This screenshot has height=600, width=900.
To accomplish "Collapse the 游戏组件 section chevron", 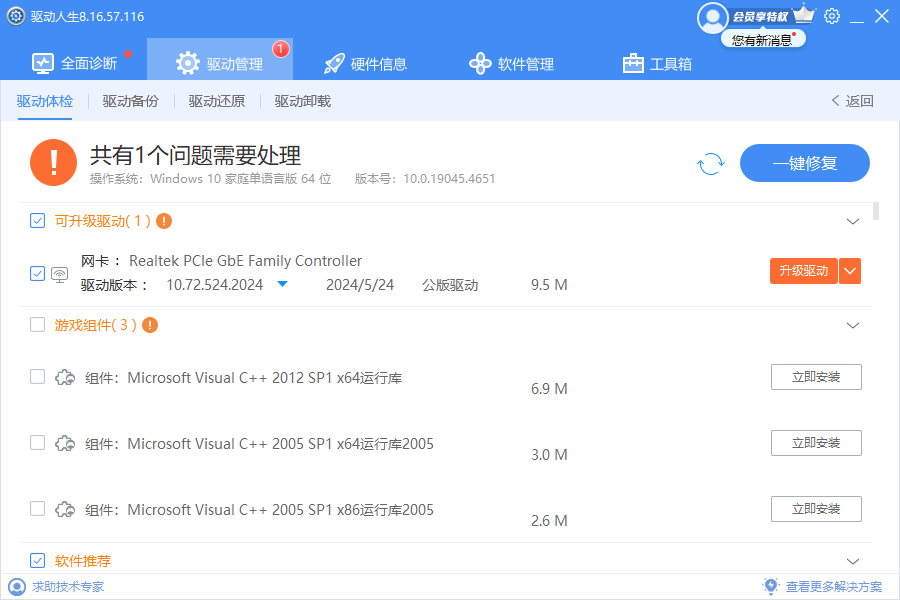I will [853, 325].
